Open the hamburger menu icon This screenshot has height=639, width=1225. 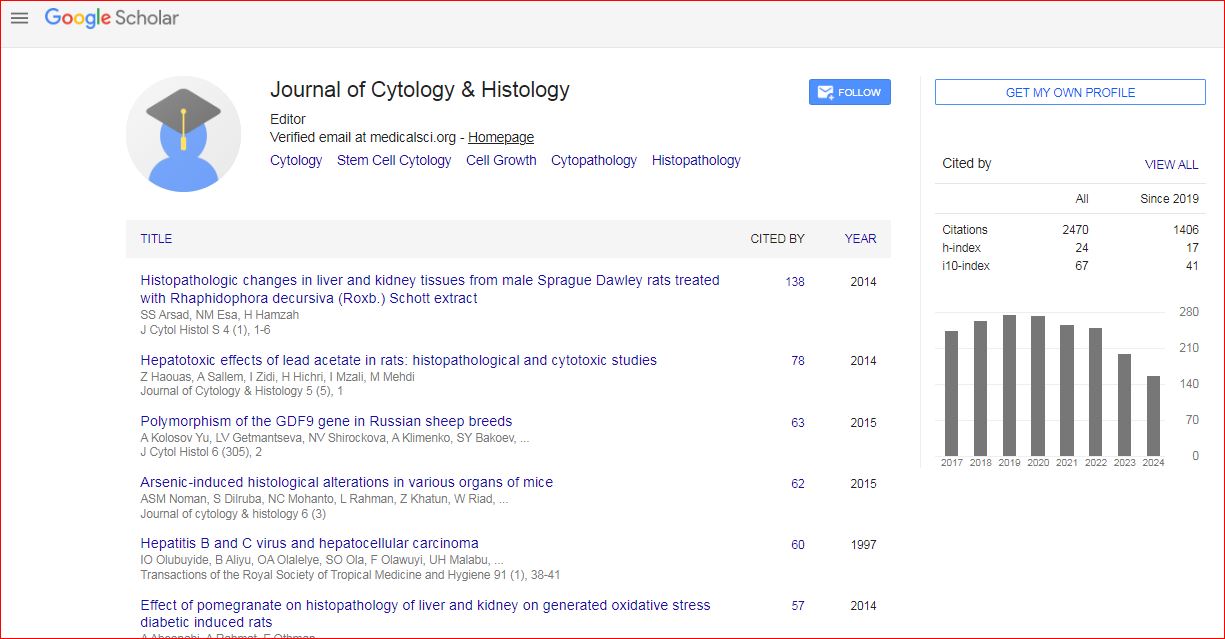pos(19,18)
